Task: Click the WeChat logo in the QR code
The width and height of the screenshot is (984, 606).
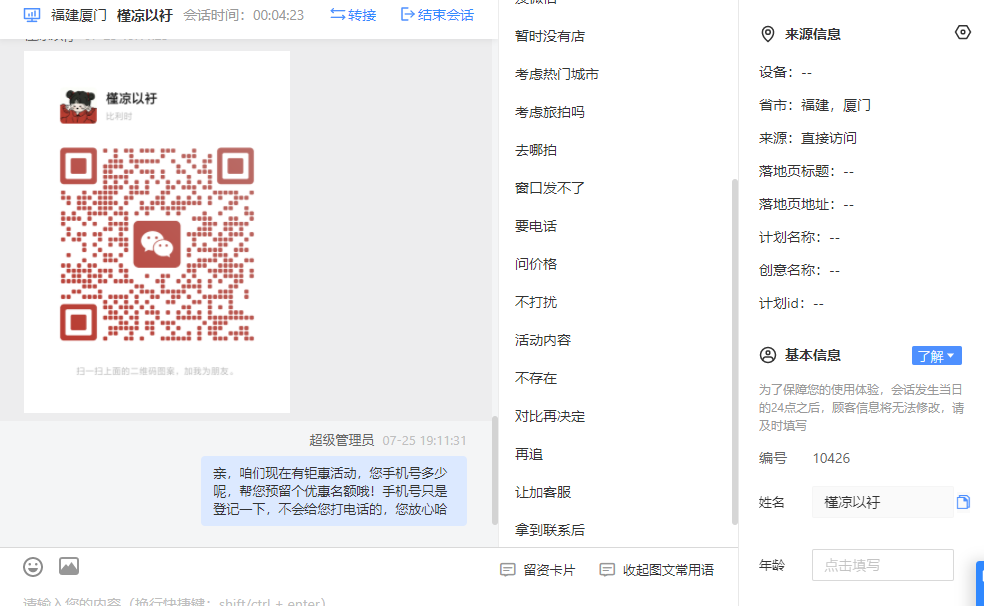Action: [x=157, y=244]
